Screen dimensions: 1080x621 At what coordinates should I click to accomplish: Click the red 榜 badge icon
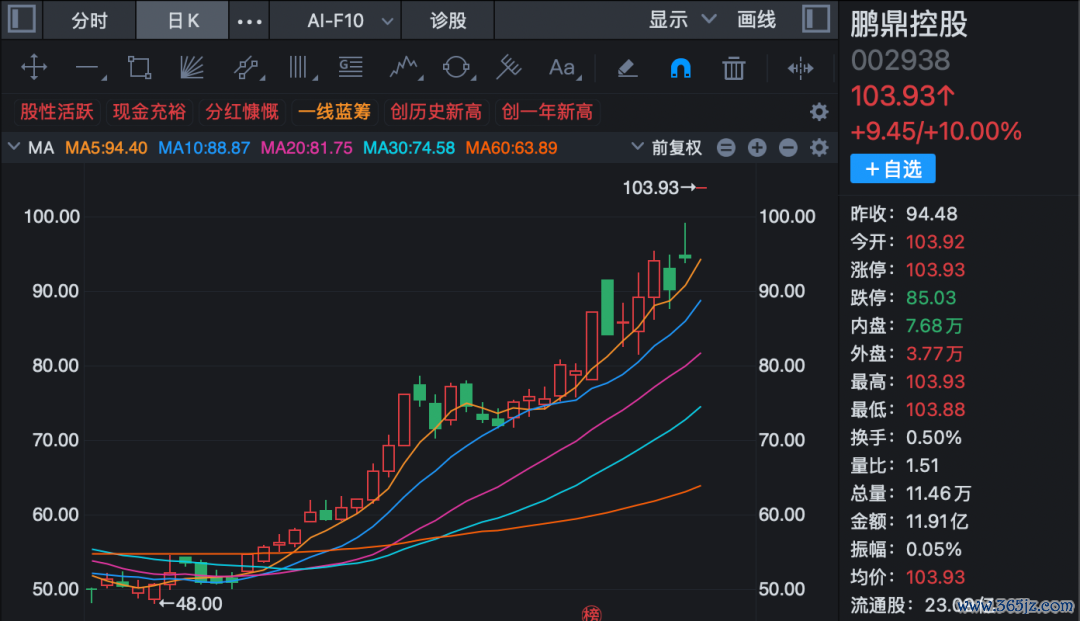pyautogui.click(x=592, y=613)
